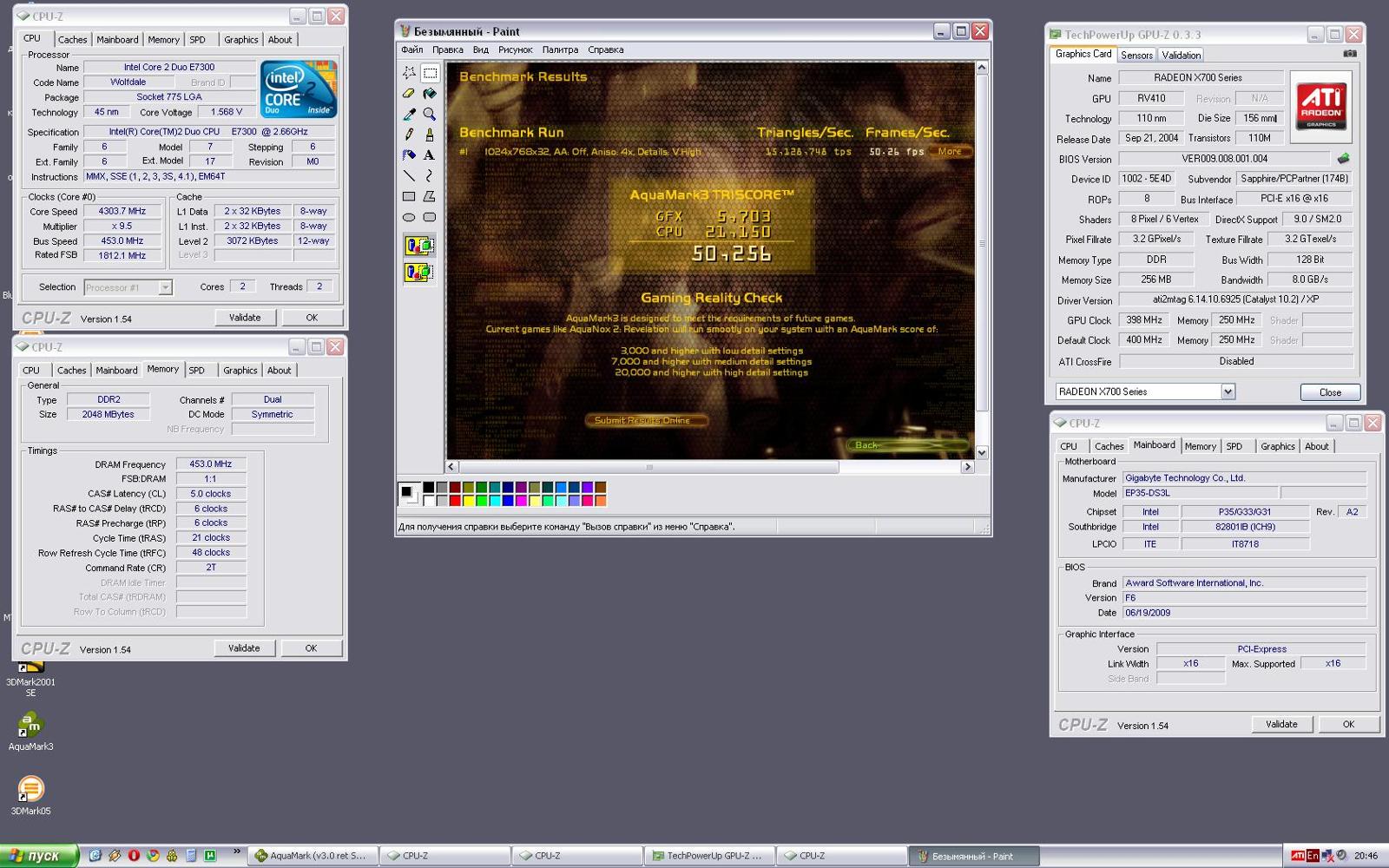Image resolution: width=1389 pixels, height=868 pixels.
Task: Open Caches tab in CPU-Z Memory window
Action: [71, 370]
